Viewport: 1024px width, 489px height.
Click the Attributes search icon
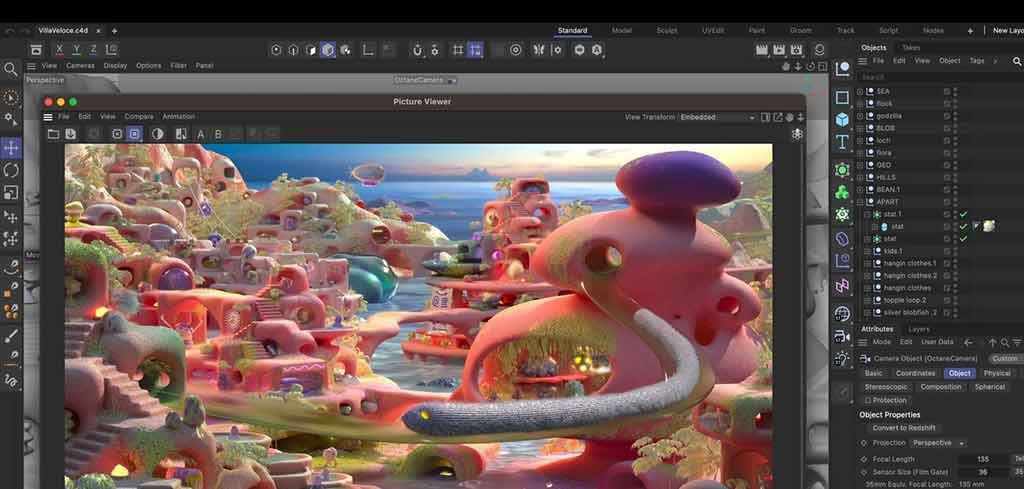pyautogui.click(x=1005, y=342)
